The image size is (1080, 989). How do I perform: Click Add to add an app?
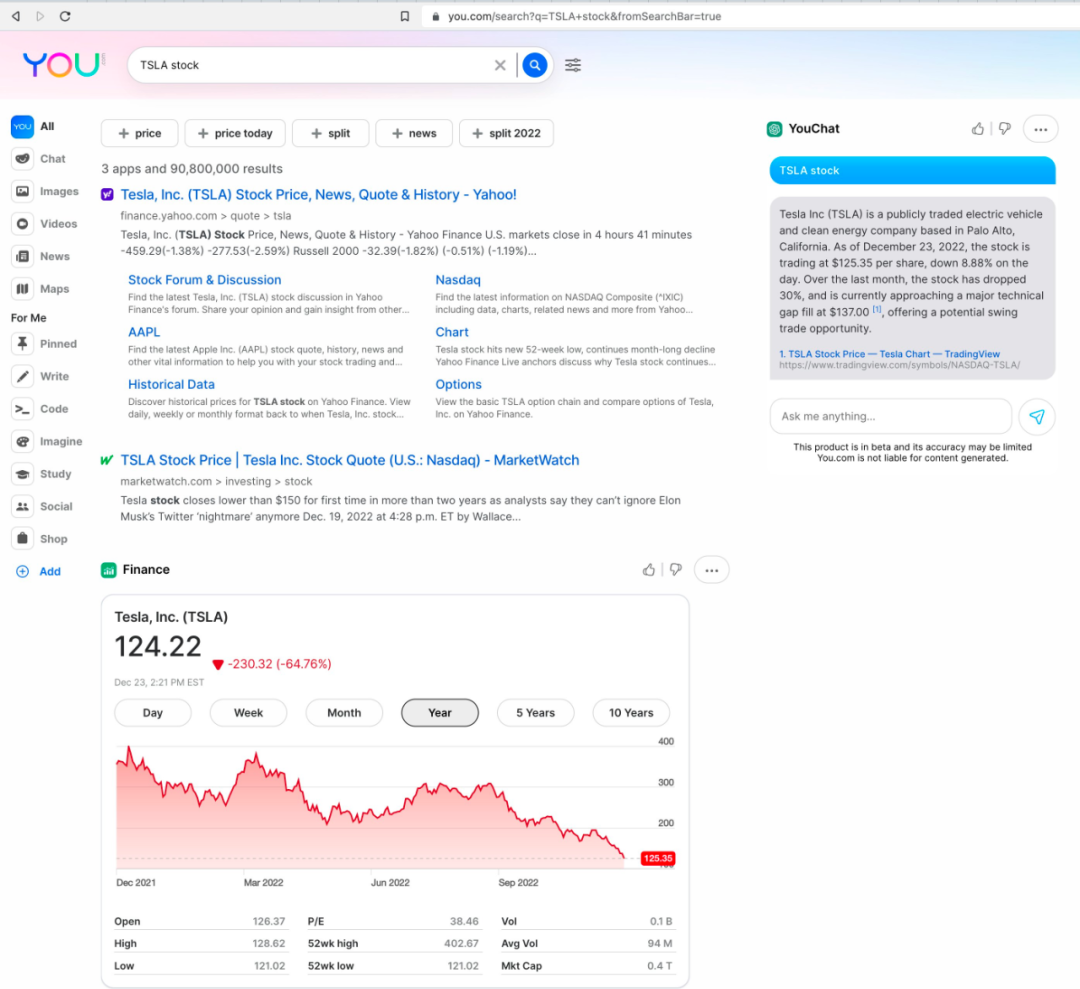pyautogui.click(x=39, y=571)
